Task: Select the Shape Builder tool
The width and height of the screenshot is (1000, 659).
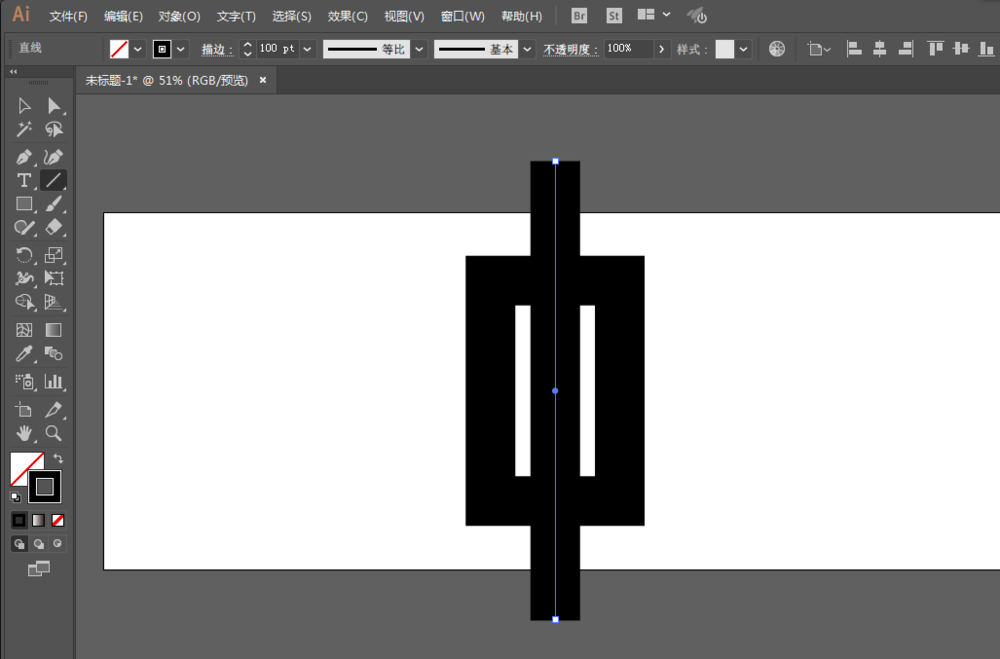Action: (x=24, y=302)
